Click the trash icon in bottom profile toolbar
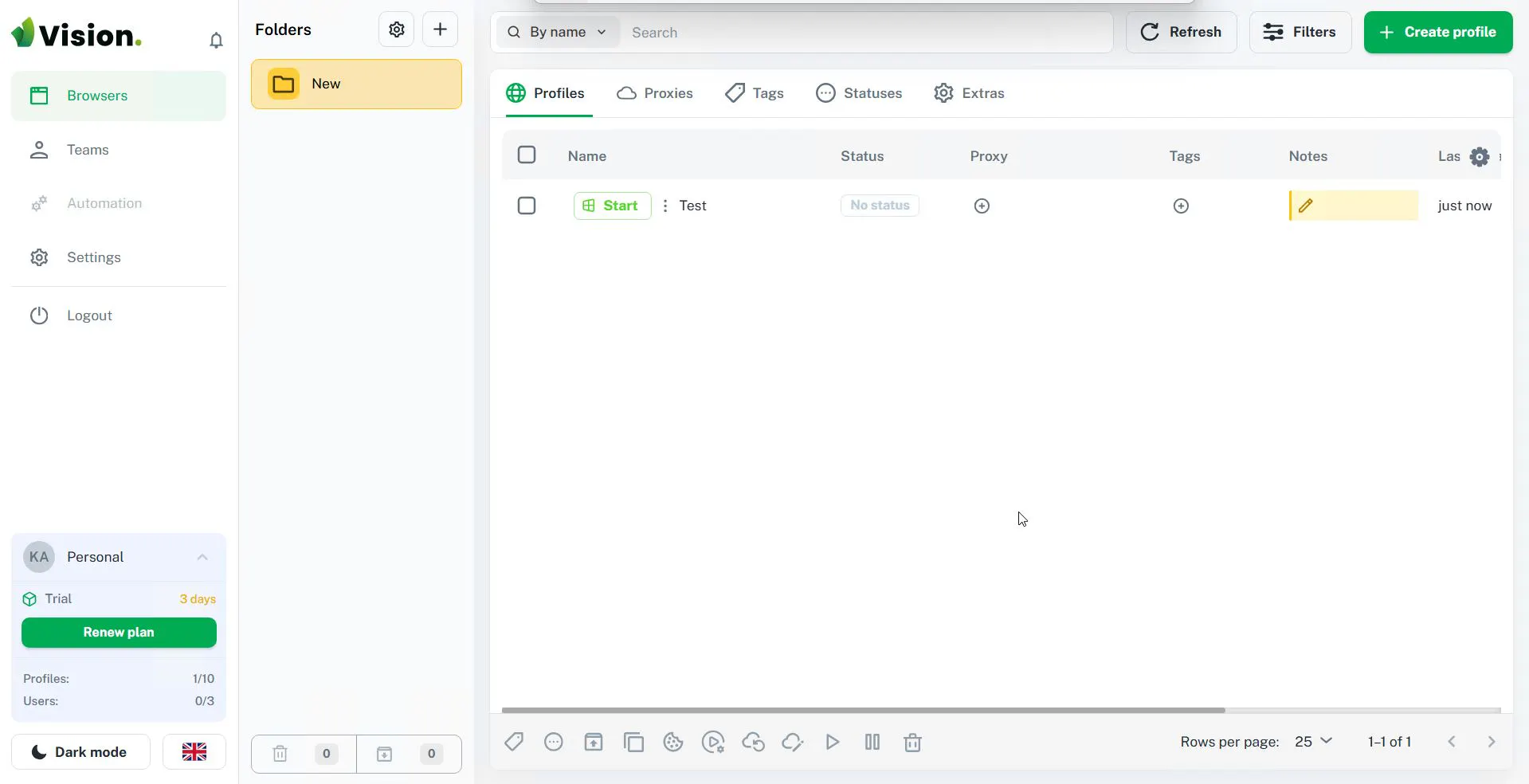The height and width of the screenshot is (784, 1529). pos(912,742)
